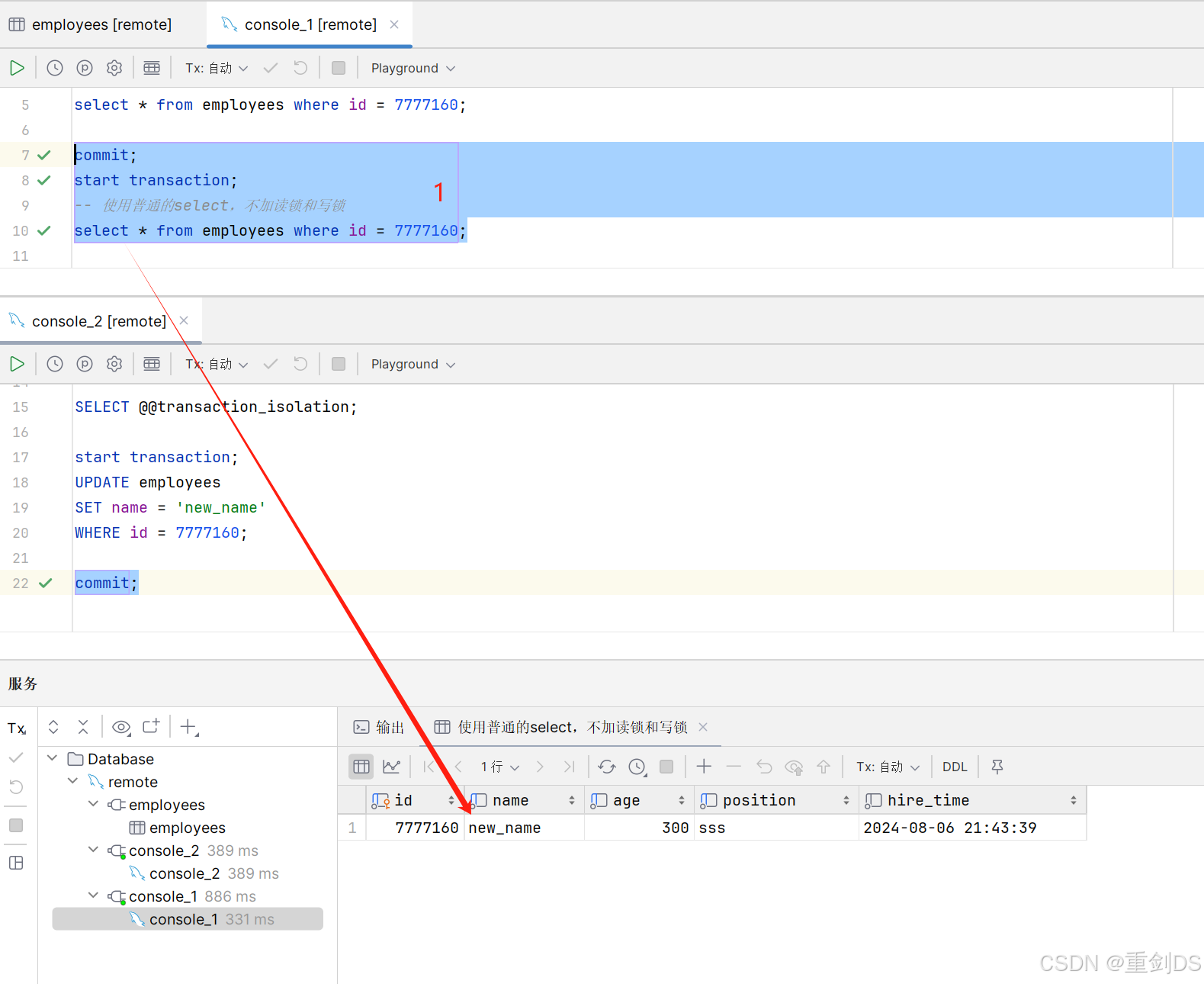Image resolution: width=1204 pixels, height=984 pixels.
Task: Collapse employees node in Services tree
Action: click(93, 804)
